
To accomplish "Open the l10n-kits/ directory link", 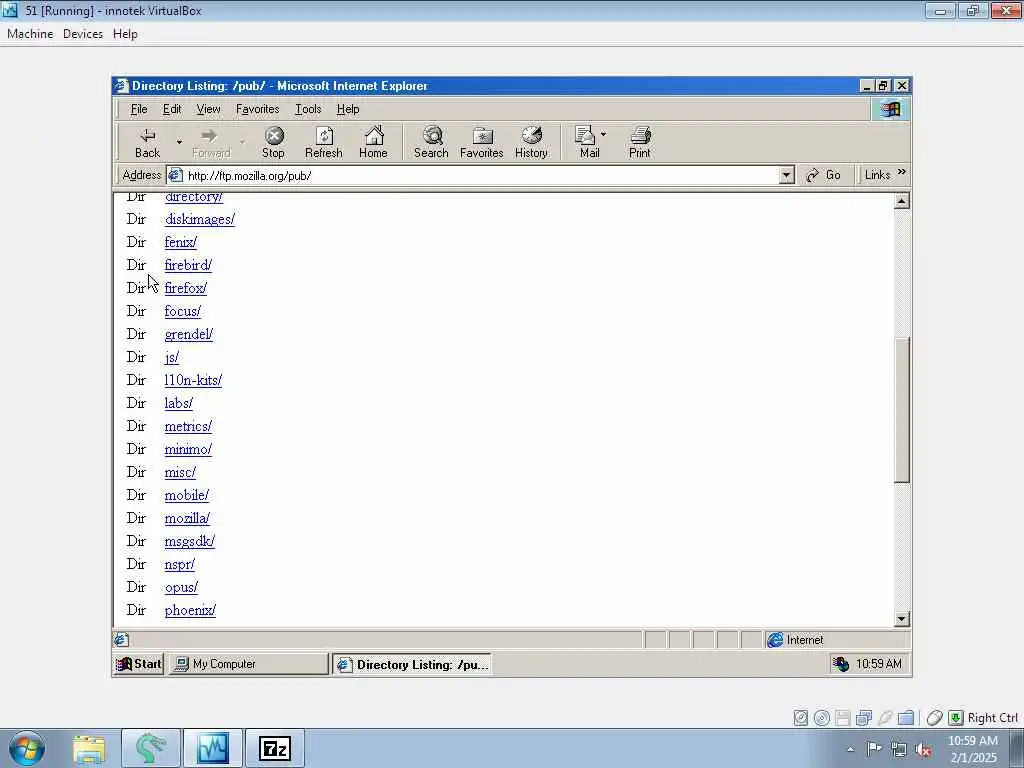I will pos(193,380).
